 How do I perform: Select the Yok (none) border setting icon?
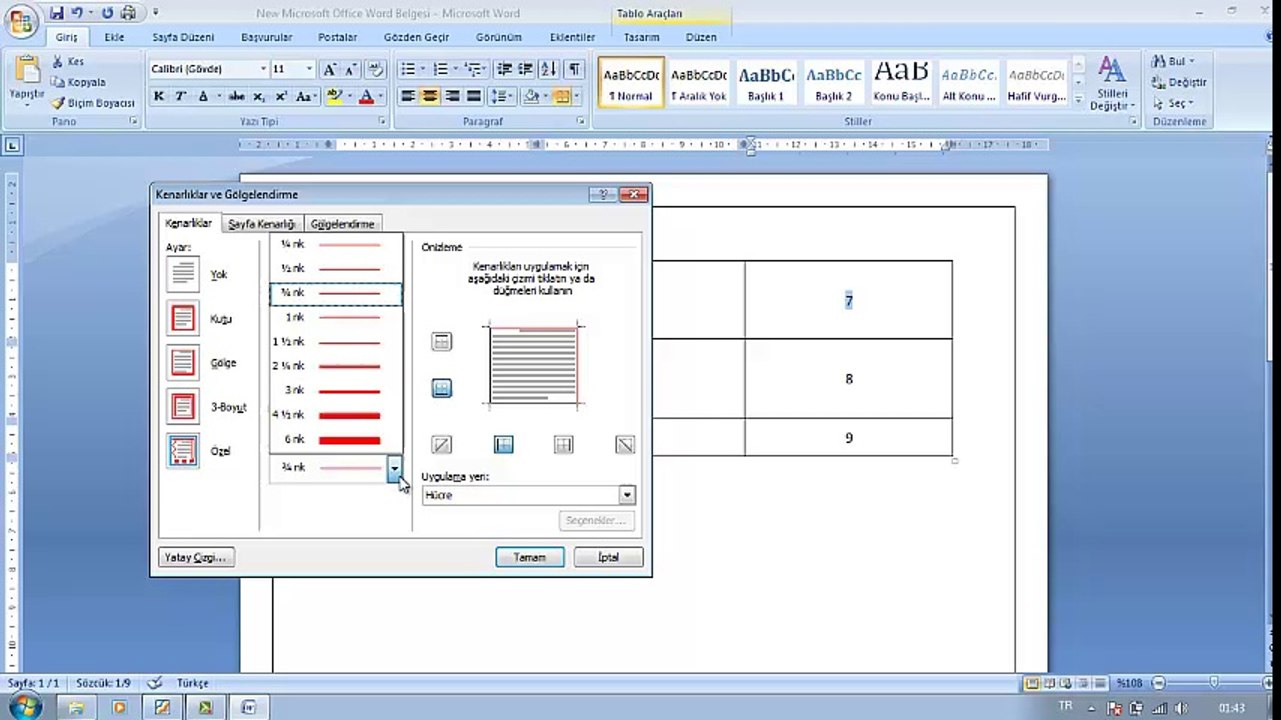[183, 273]
